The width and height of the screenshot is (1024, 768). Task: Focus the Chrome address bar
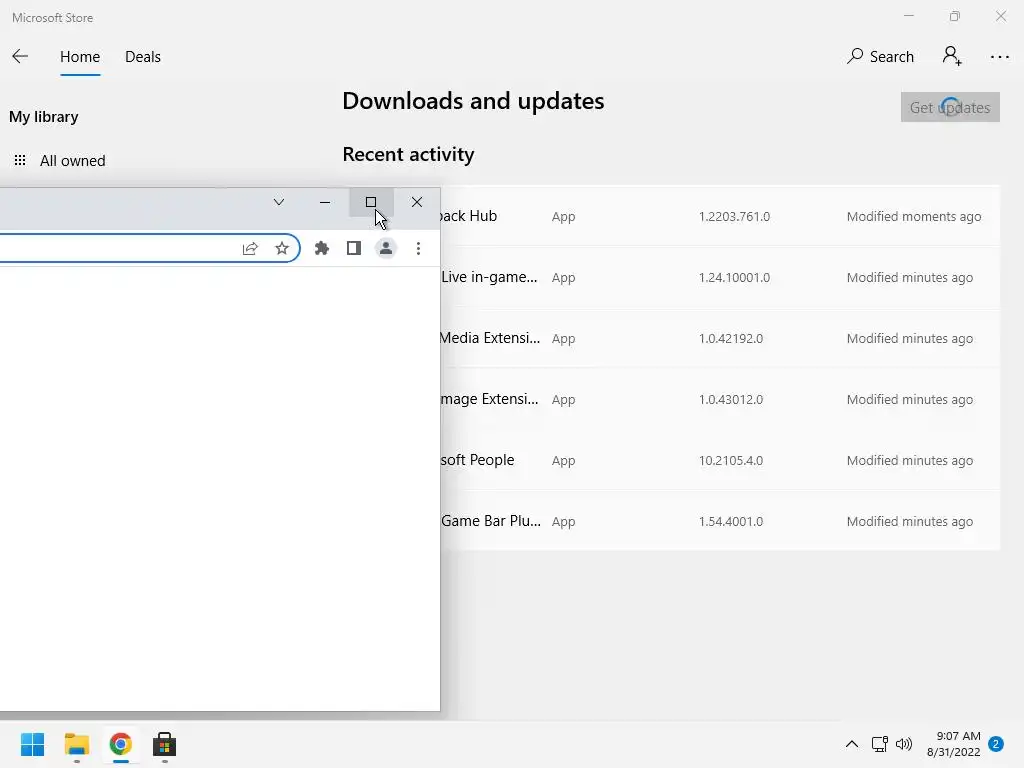pyautogui.click(x=150, y=248)
